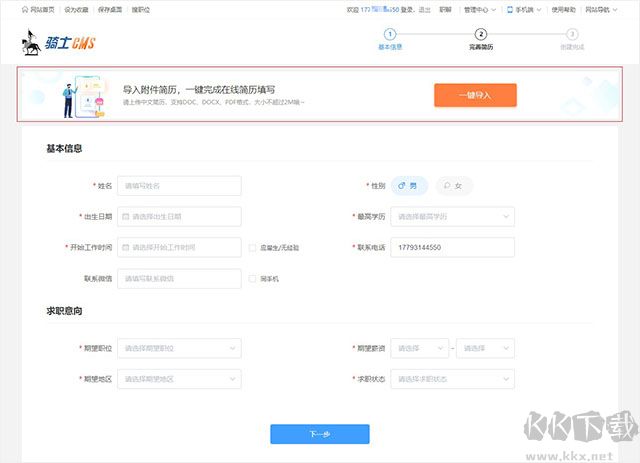Click the logged-in phone number link
640x463 pixels.
coord(380,9)
